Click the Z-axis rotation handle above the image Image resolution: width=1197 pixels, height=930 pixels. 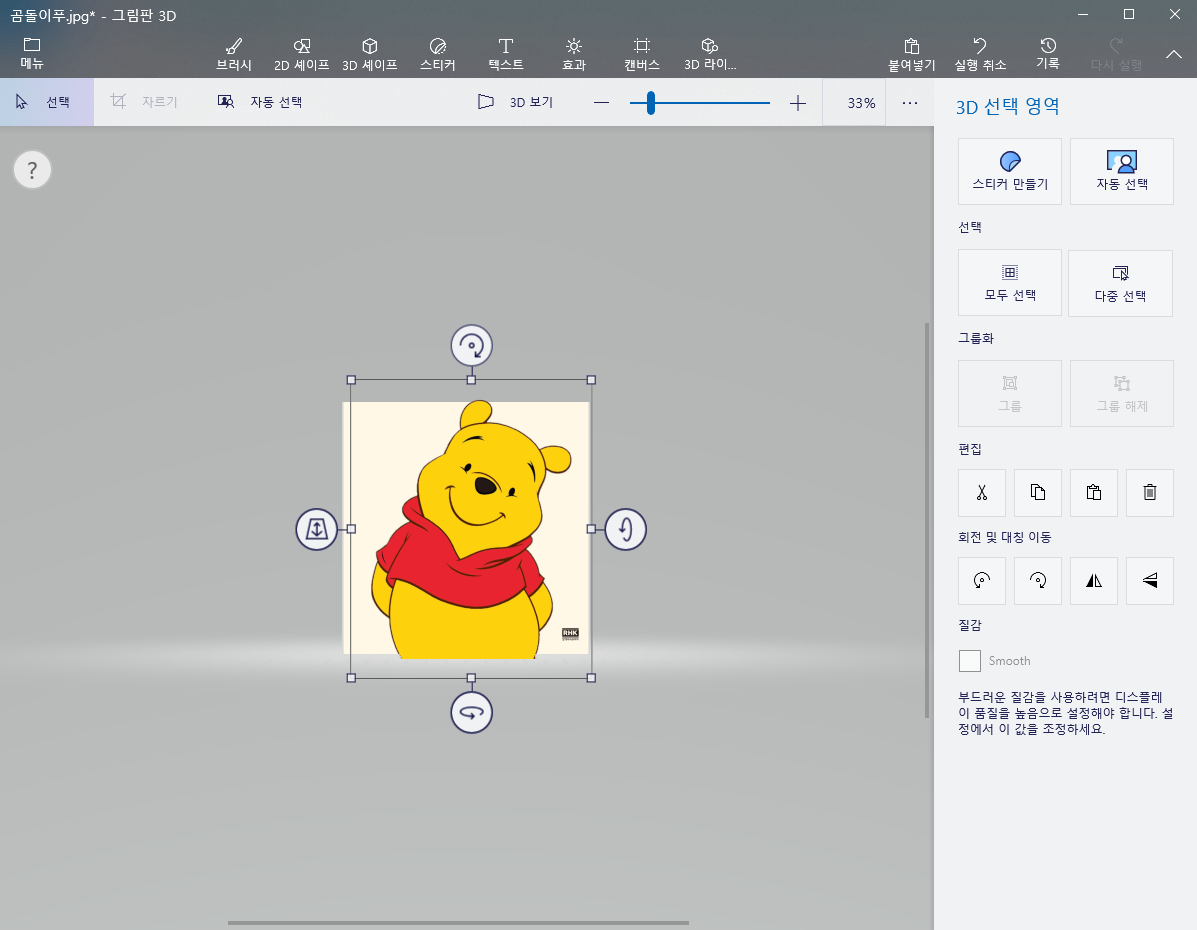[x=472, y=346]
